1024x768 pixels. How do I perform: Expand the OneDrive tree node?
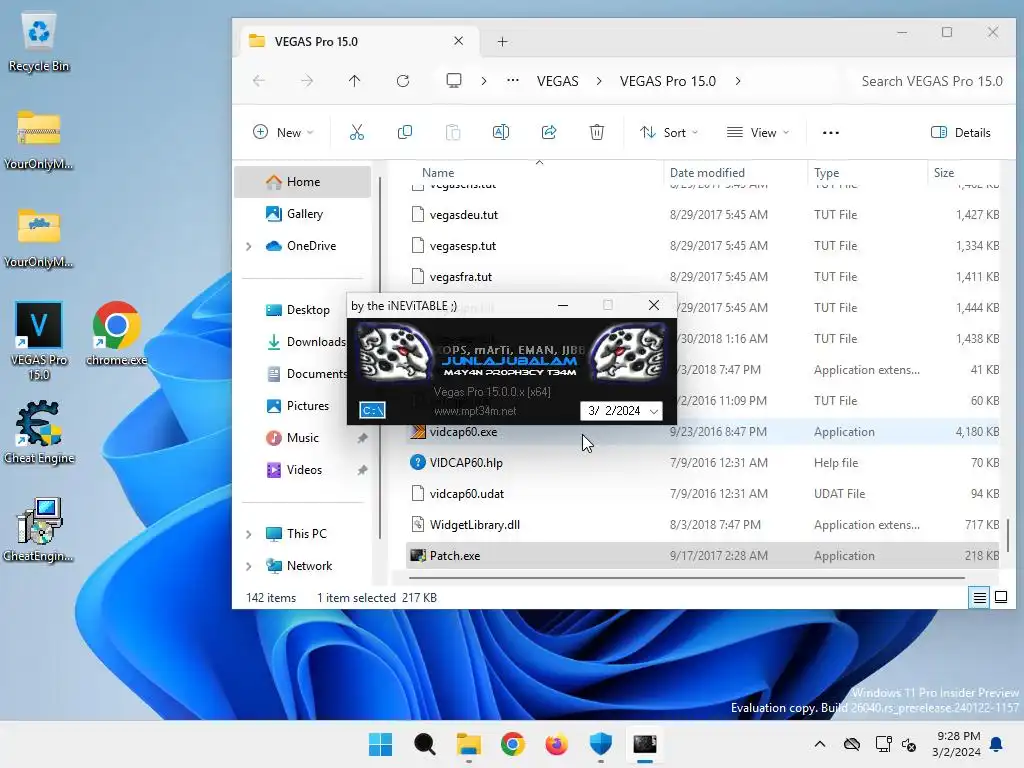(249, 246)
